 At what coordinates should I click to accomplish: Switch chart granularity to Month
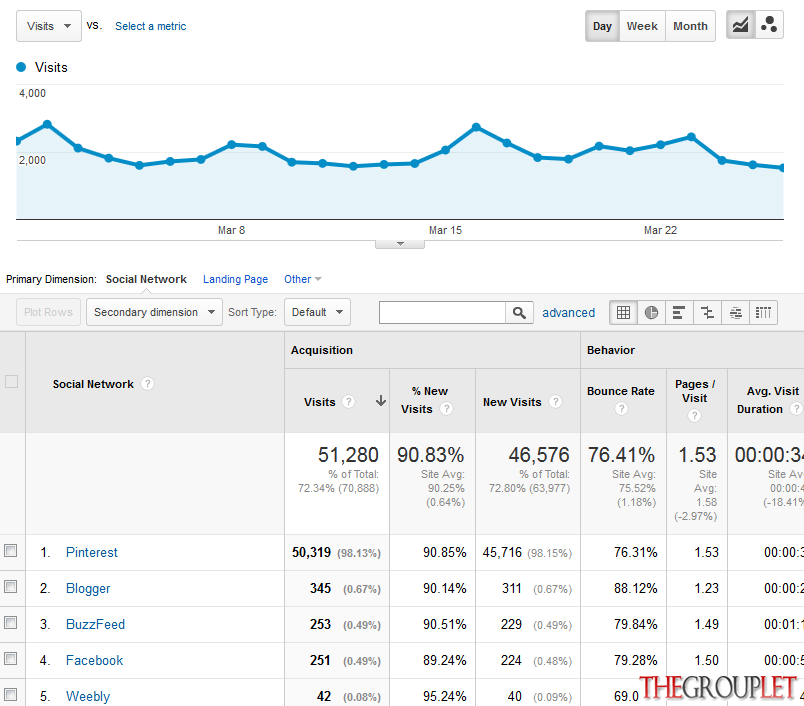pos(690,26)
